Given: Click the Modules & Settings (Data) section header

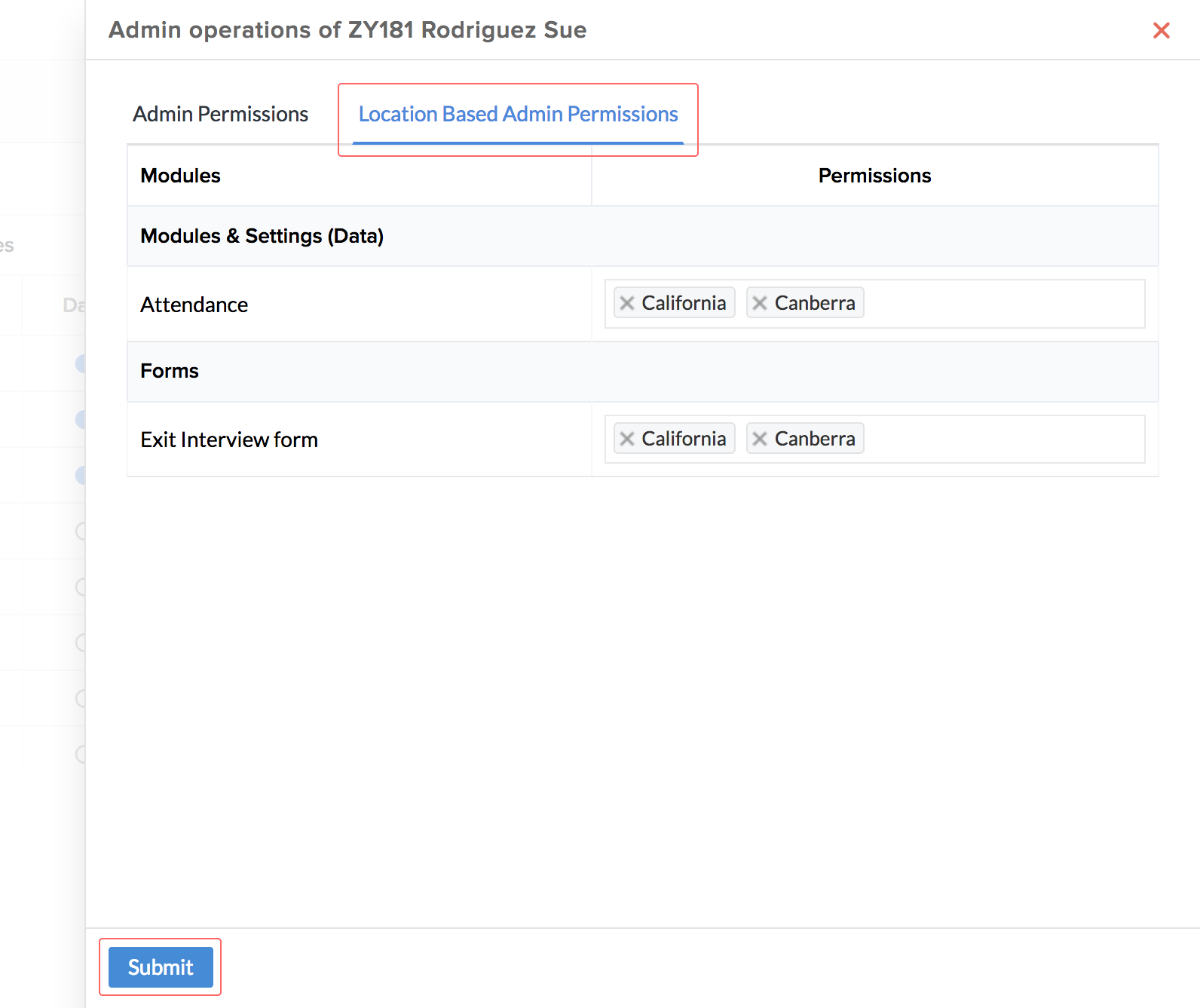Looking at the screenshot, I should tap(262, 236).
